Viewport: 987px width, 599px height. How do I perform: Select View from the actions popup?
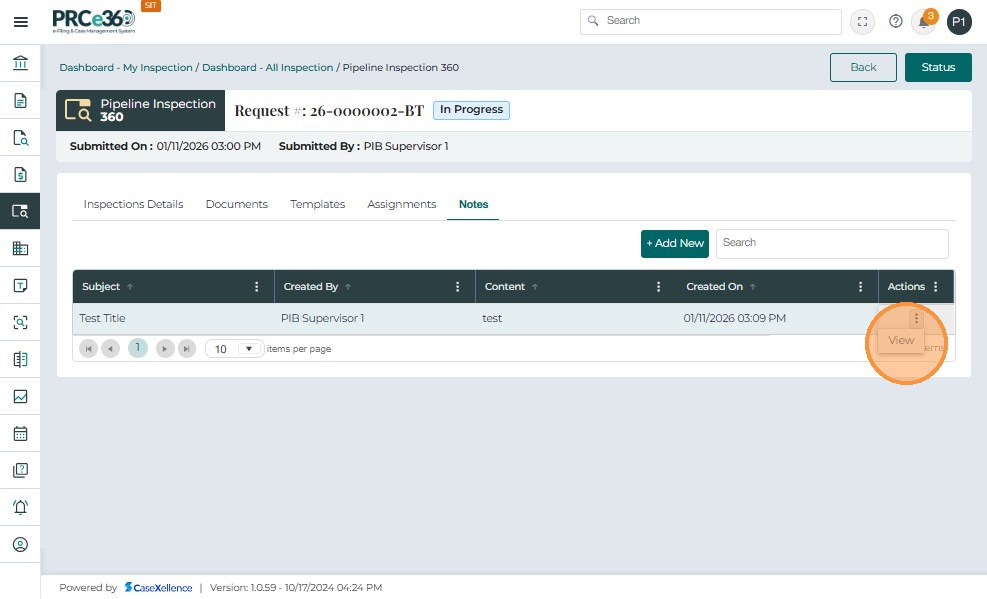(901, 340)
